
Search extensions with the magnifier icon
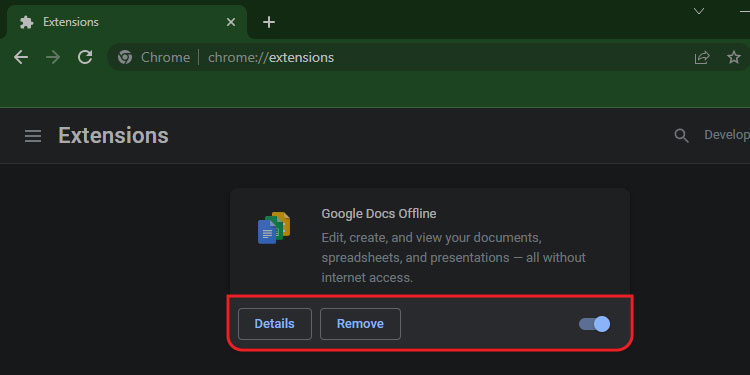(681, 136)
